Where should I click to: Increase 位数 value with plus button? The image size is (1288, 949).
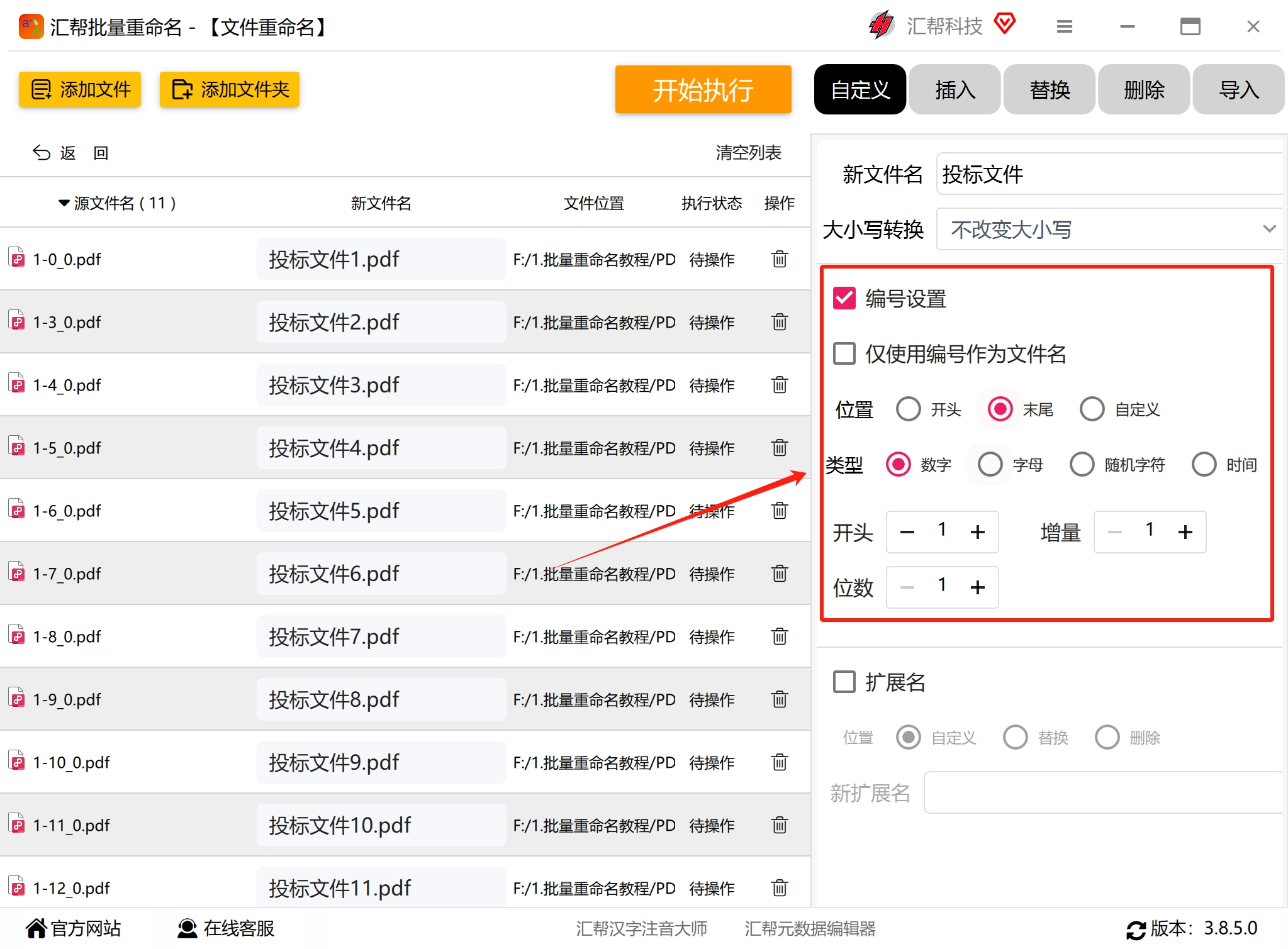tap(977, 587)
